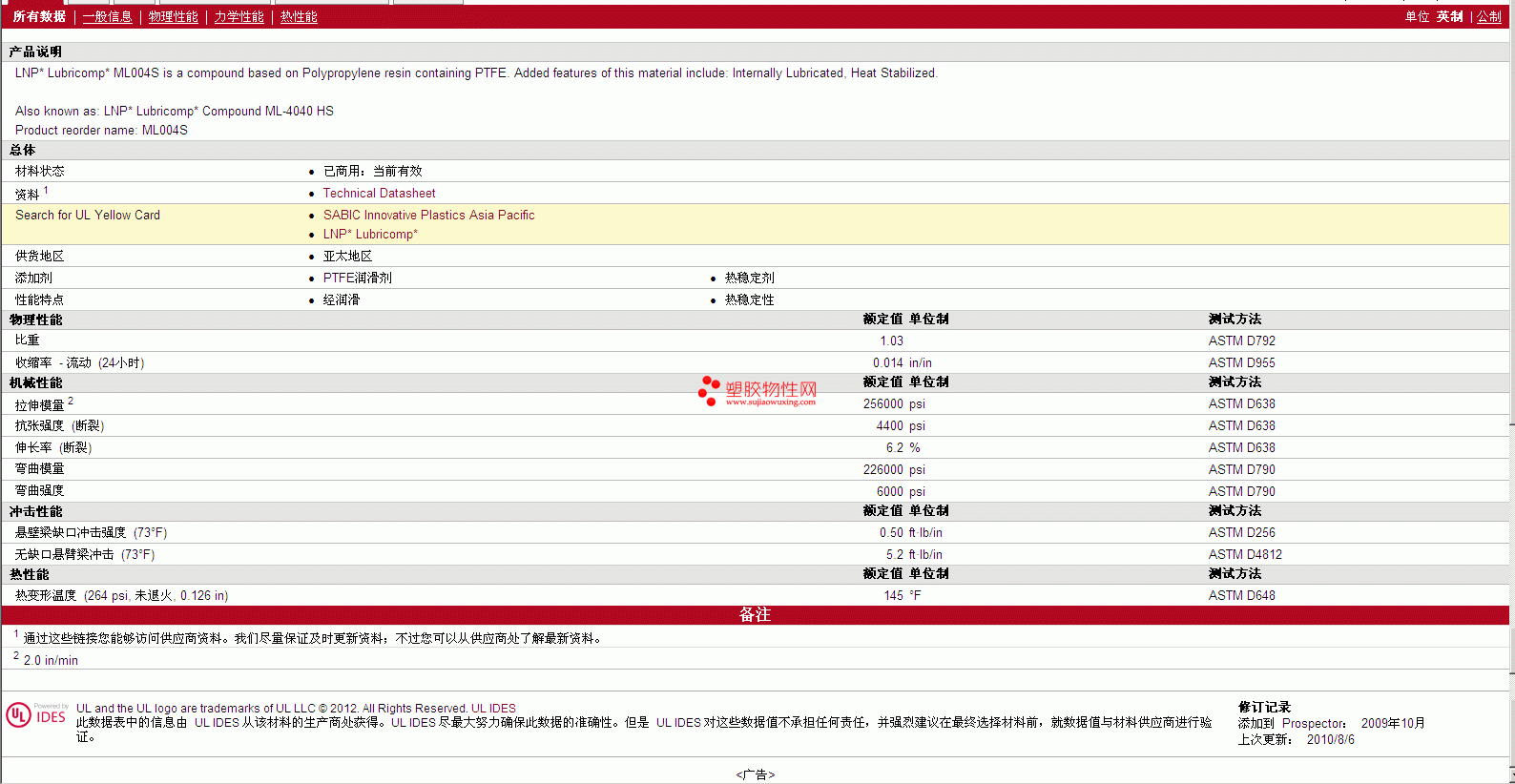The height and width of the screenshot is (784, 1515).
Task: Click the 0.50 ft·lb/in value
Action: point(911,533)
